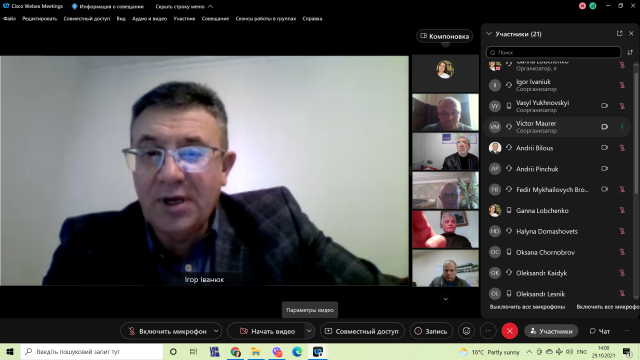
Task: Click the participant search field
Action: point(553,52)
